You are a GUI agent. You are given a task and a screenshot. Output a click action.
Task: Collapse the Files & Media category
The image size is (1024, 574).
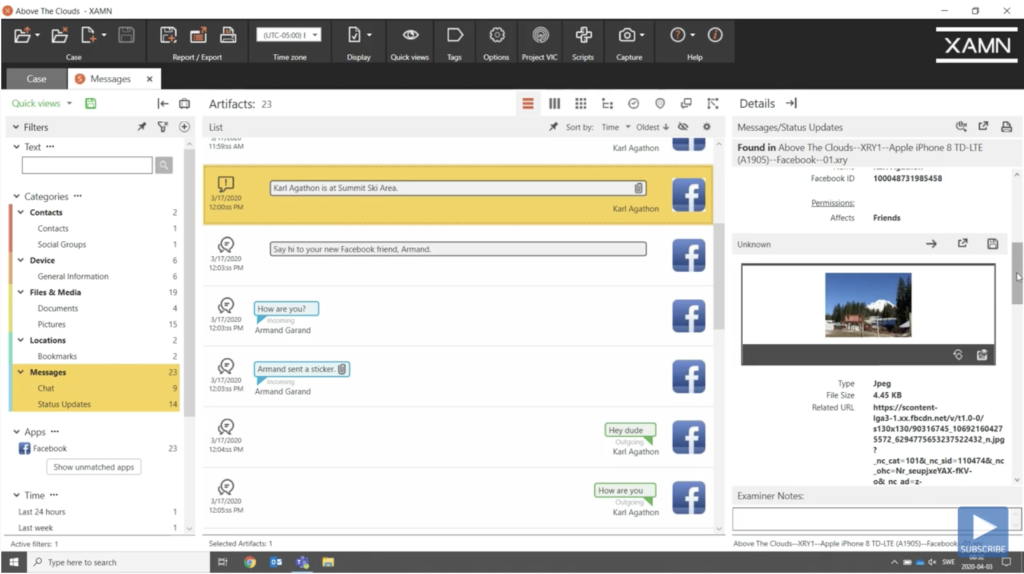tap(21, 292)
